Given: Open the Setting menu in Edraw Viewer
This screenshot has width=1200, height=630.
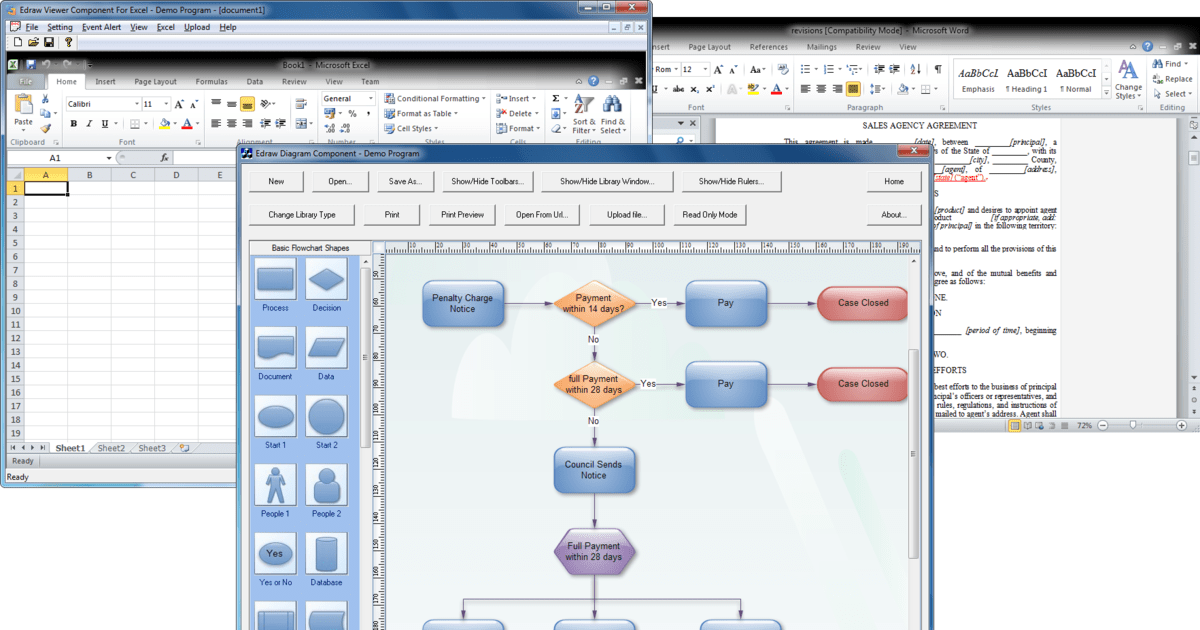Looking at the screenshot, I should click(x=60, y=27).
